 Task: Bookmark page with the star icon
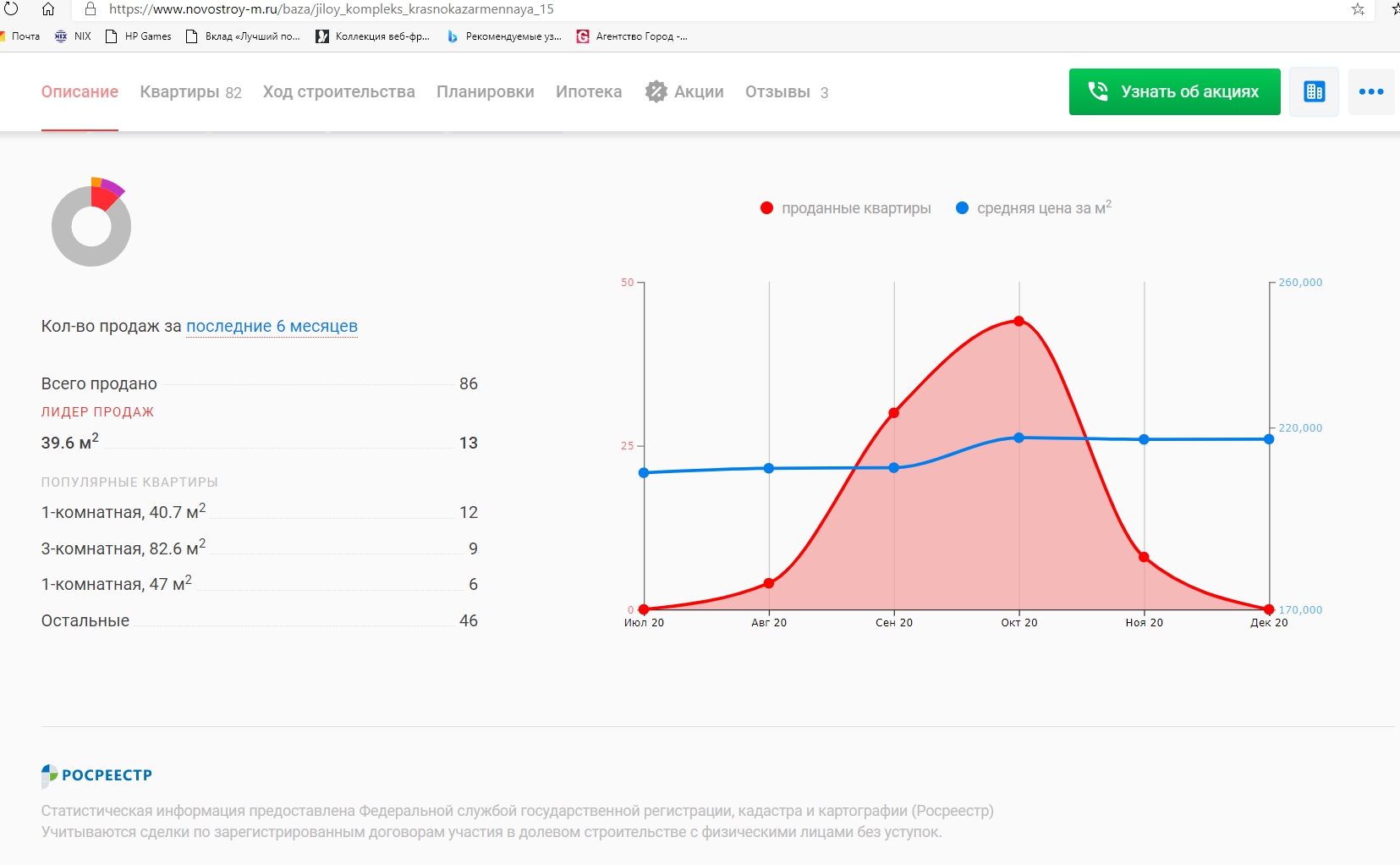click(x=1358, y=9)
